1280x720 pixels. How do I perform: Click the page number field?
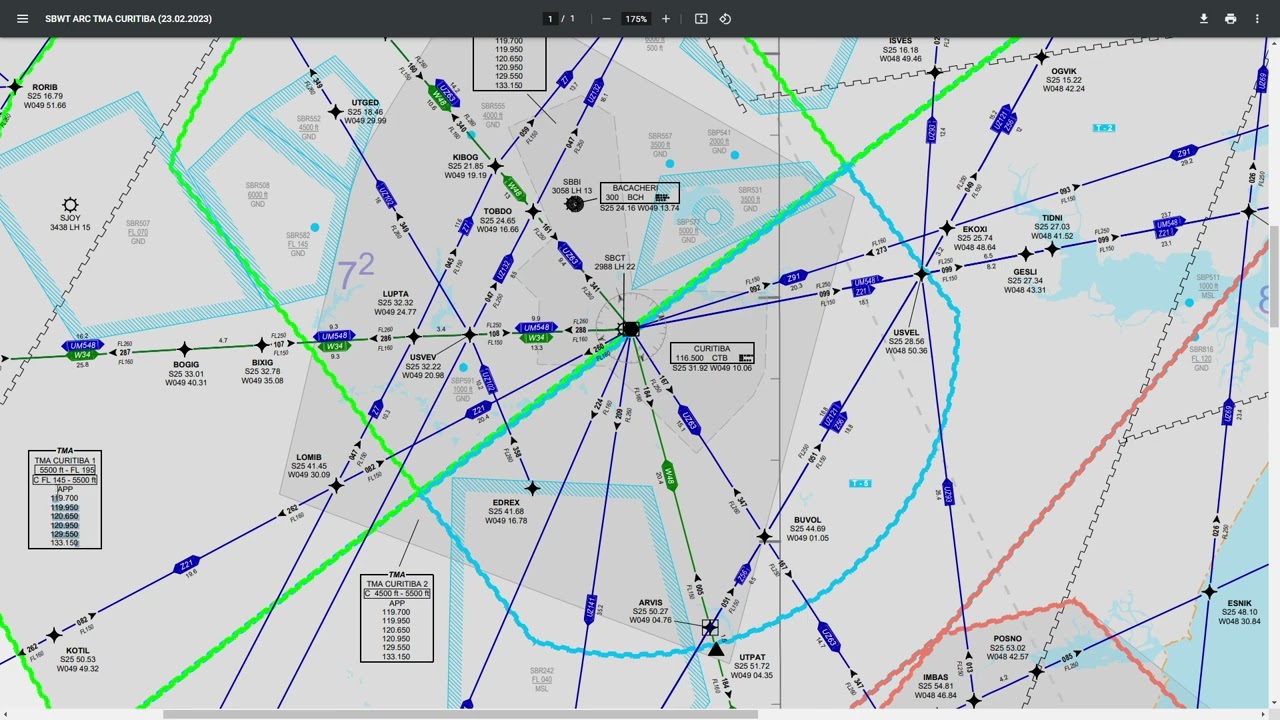pyautogui.click(x=549, y=19)
